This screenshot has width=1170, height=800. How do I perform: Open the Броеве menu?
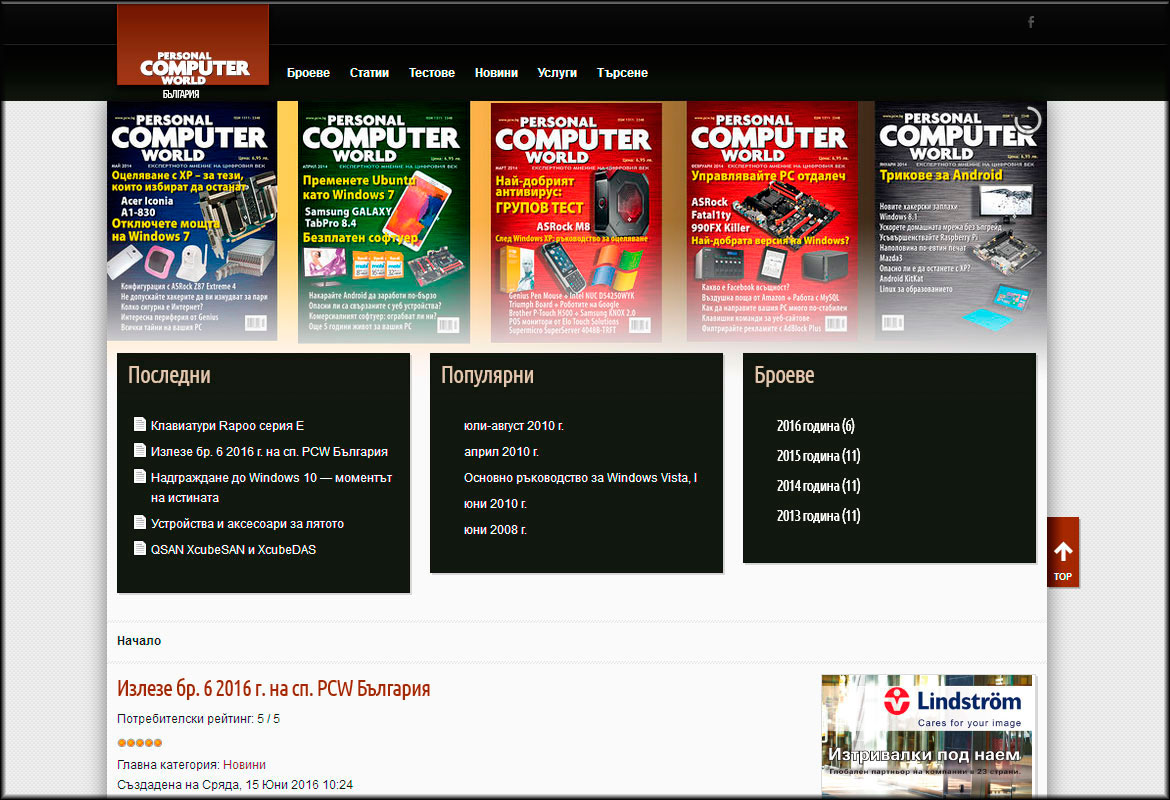308,73
